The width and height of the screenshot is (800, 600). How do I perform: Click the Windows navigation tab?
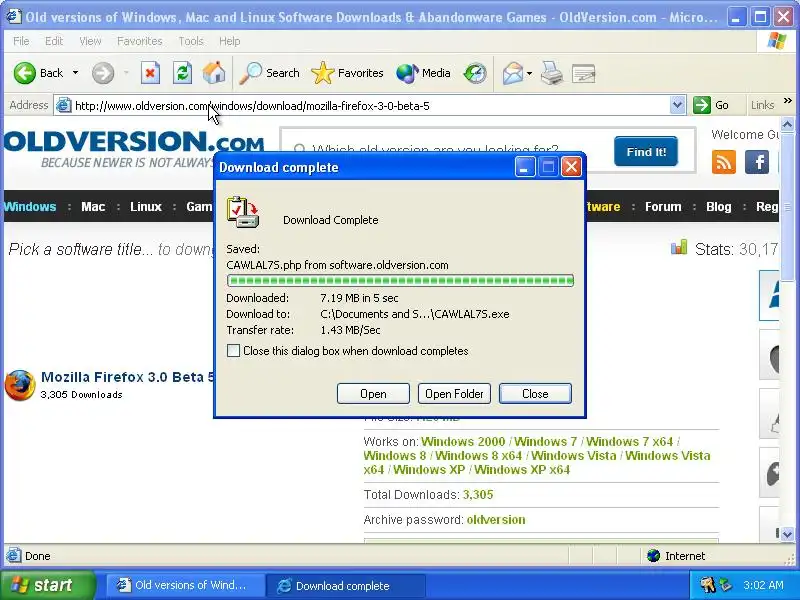tap(30, 207)
